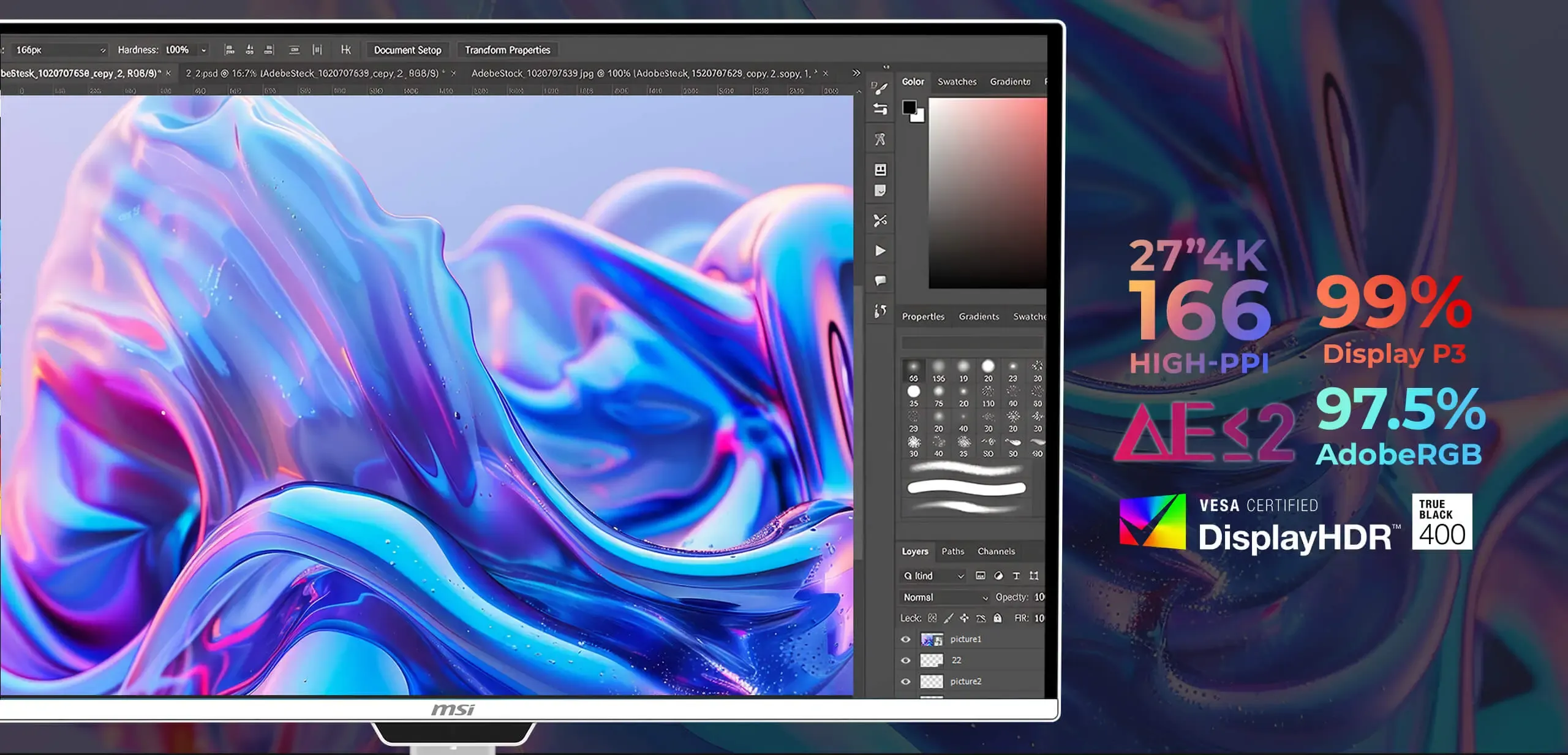Click the adjustment layer filter icon

coord(998,575)
